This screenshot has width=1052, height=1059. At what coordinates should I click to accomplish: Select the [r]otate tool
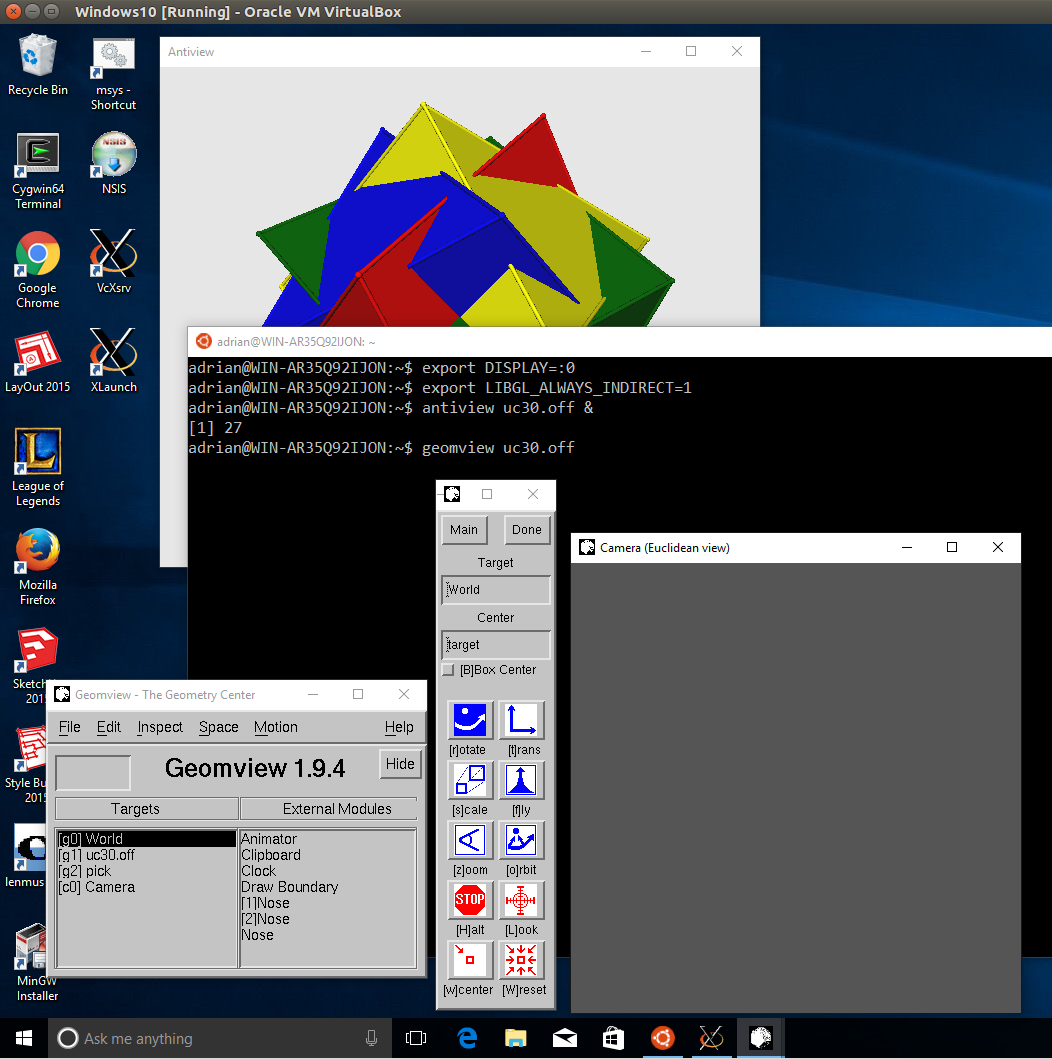click(x=470, y=720)
